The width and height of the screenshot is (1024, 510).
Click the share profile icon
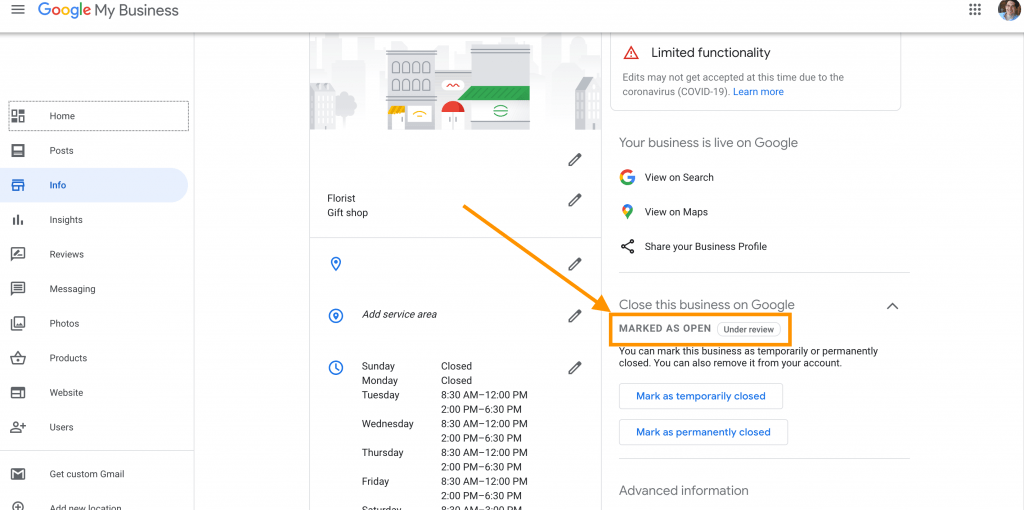(x=628, y=246)
